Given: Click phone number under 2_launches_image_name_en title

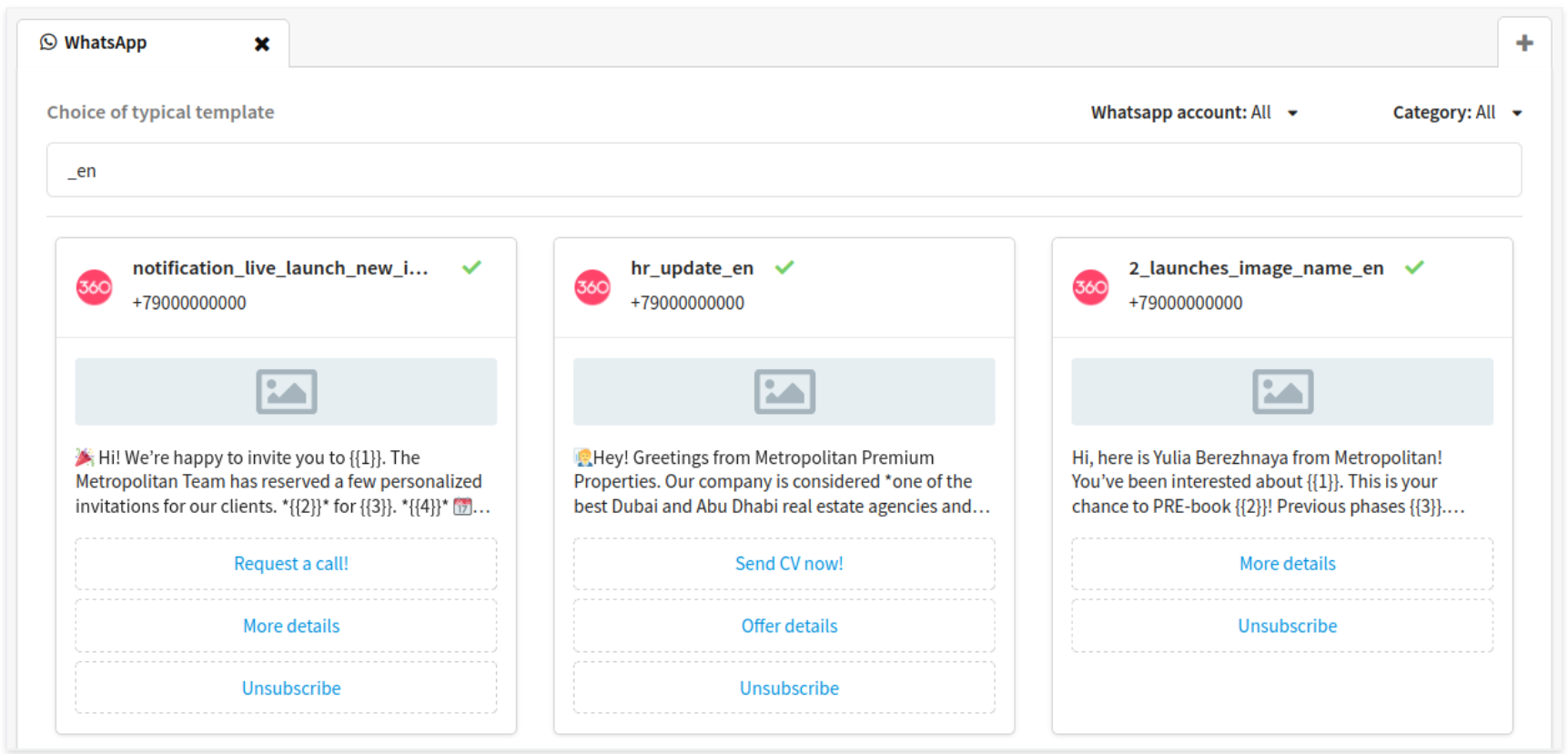Looking at the screenshot, I should (x=1186, y=303).
